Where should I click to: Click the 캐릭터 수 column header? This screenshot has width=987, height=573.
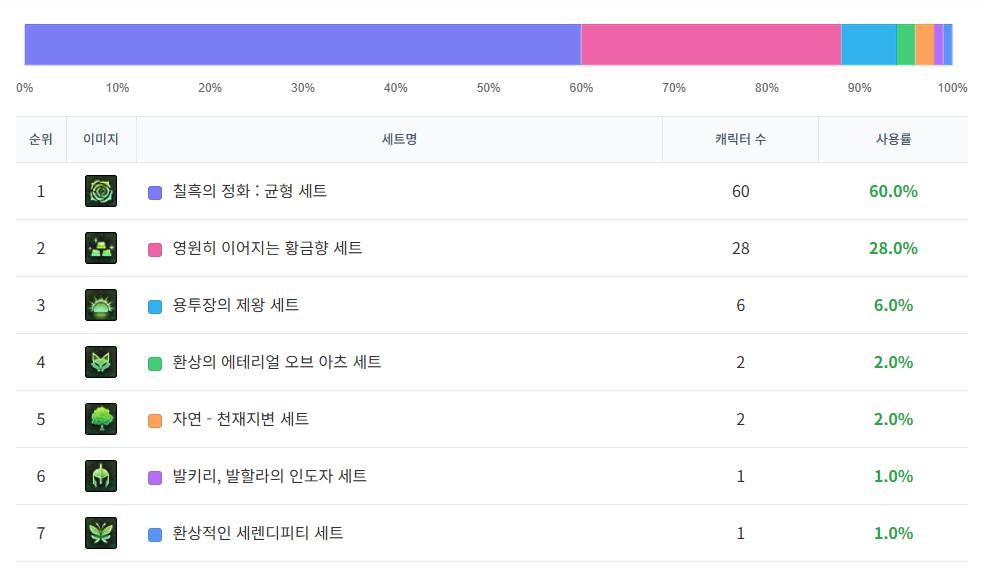click(x=740, y=139)
